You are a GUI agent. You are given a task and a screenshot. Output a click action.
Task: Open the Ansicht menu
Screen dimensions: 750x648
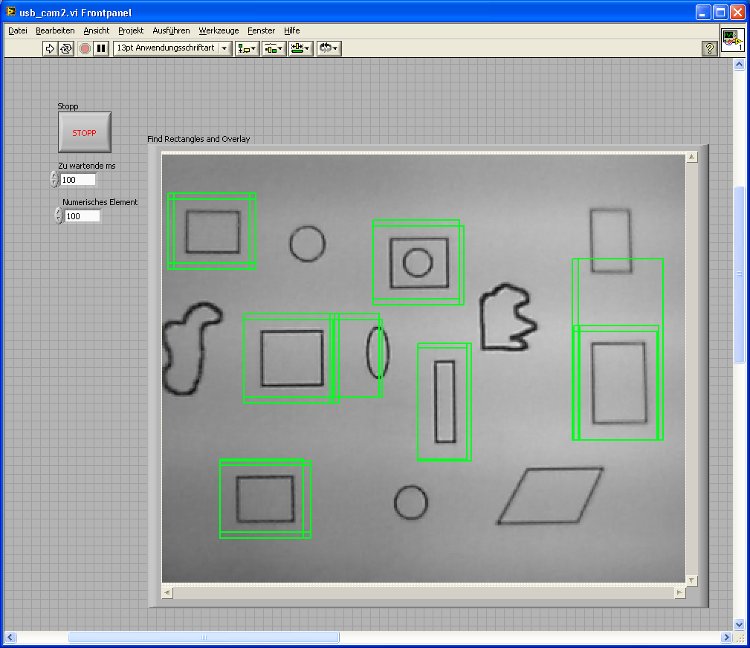[x=96, y=31]
